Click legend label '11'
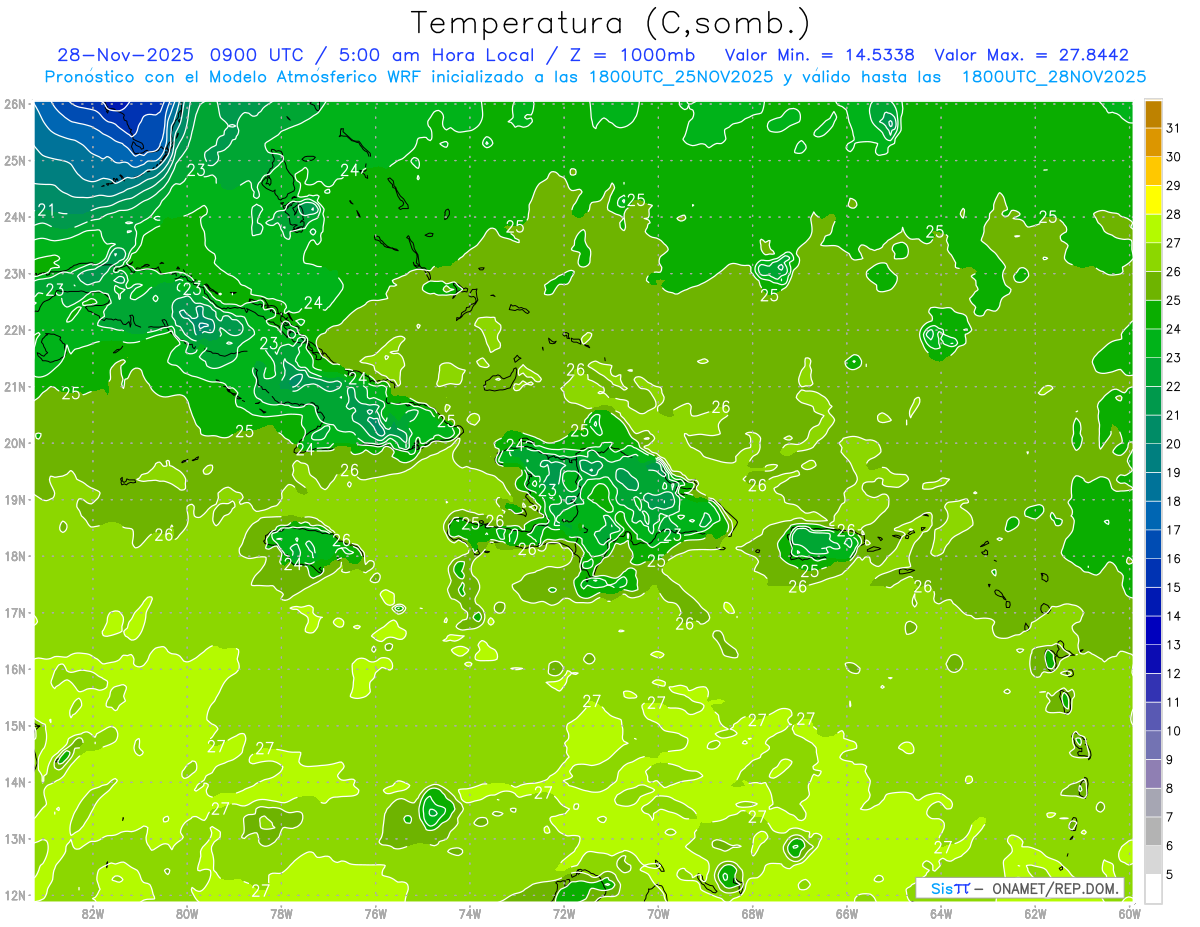The height and width of the screenshot is (927, 1200). pyautogui.click(x=1173, y=702)
